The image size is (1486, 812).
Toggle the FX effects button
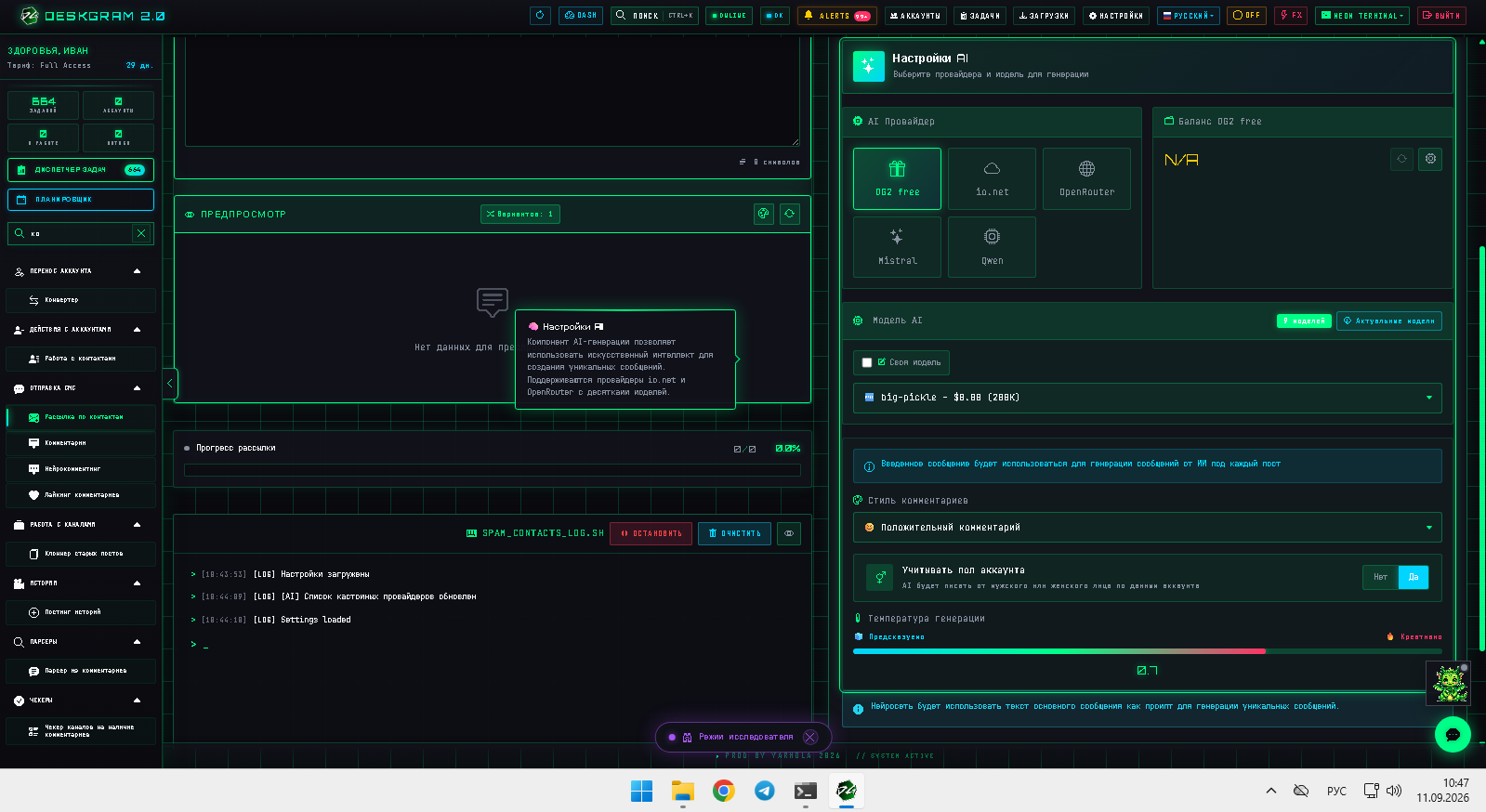click(1291, 16)
